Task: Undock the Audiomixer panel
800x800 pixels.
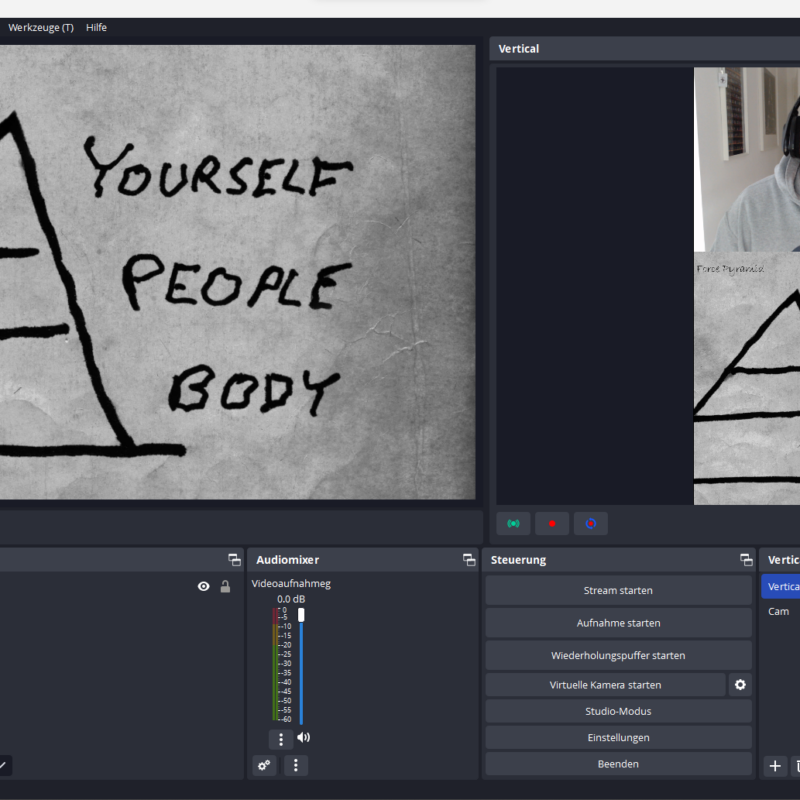Action: 469,560
